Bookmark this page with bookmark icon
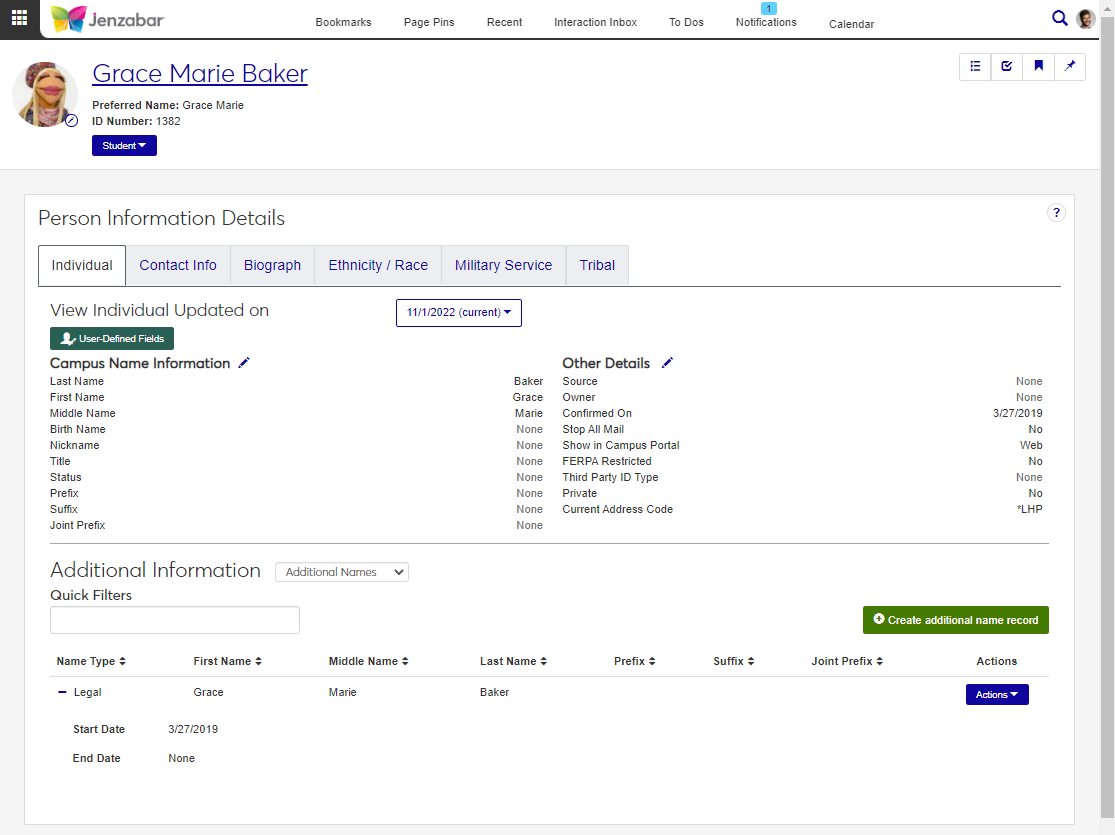The height and width of the screenshot is (835, 1115). point(1039,66)
